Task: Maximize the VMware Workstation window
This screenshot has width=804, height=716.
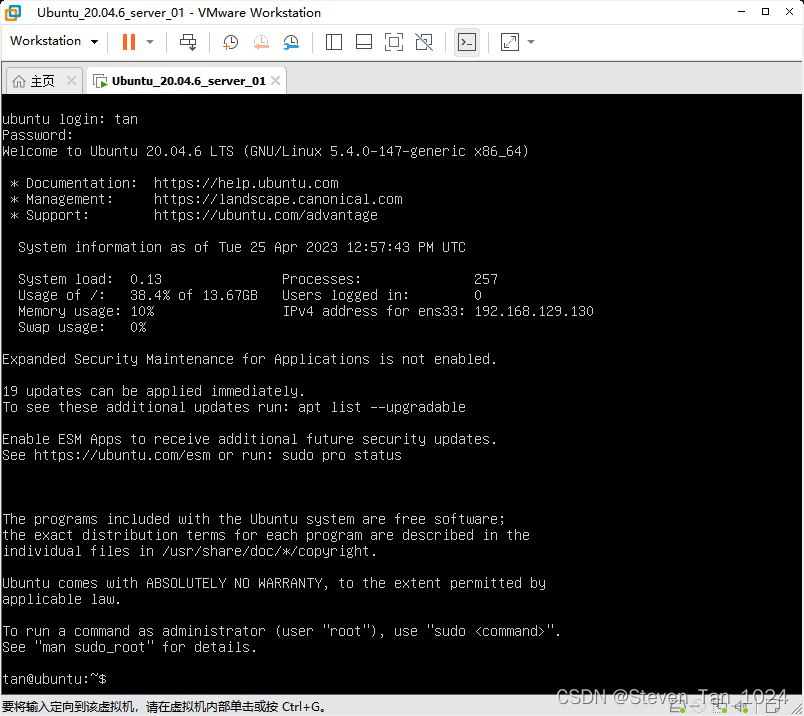Action: (766, 12)
